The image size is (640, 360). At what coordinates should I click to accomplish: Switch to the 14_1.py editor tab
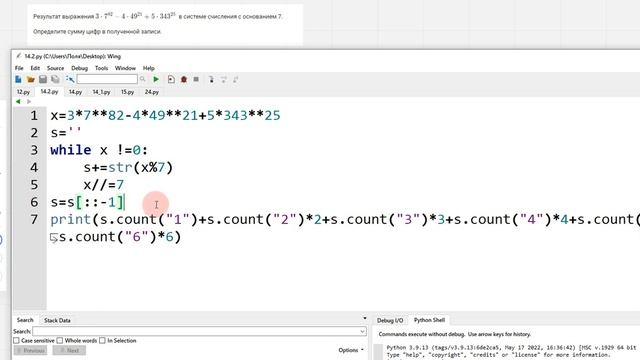tap(101, 92)
